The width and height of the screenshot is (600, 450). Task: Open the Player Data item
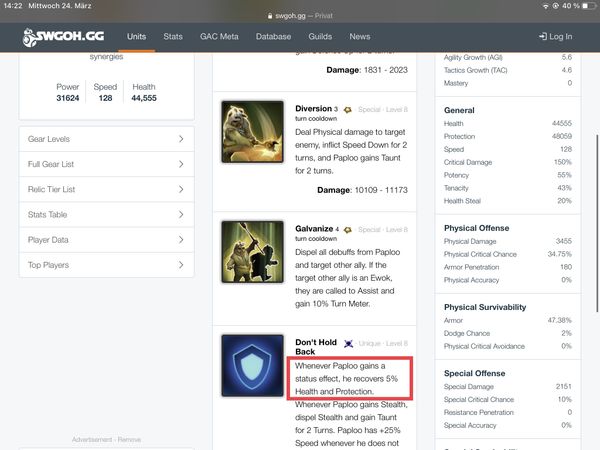pos(106,240)
